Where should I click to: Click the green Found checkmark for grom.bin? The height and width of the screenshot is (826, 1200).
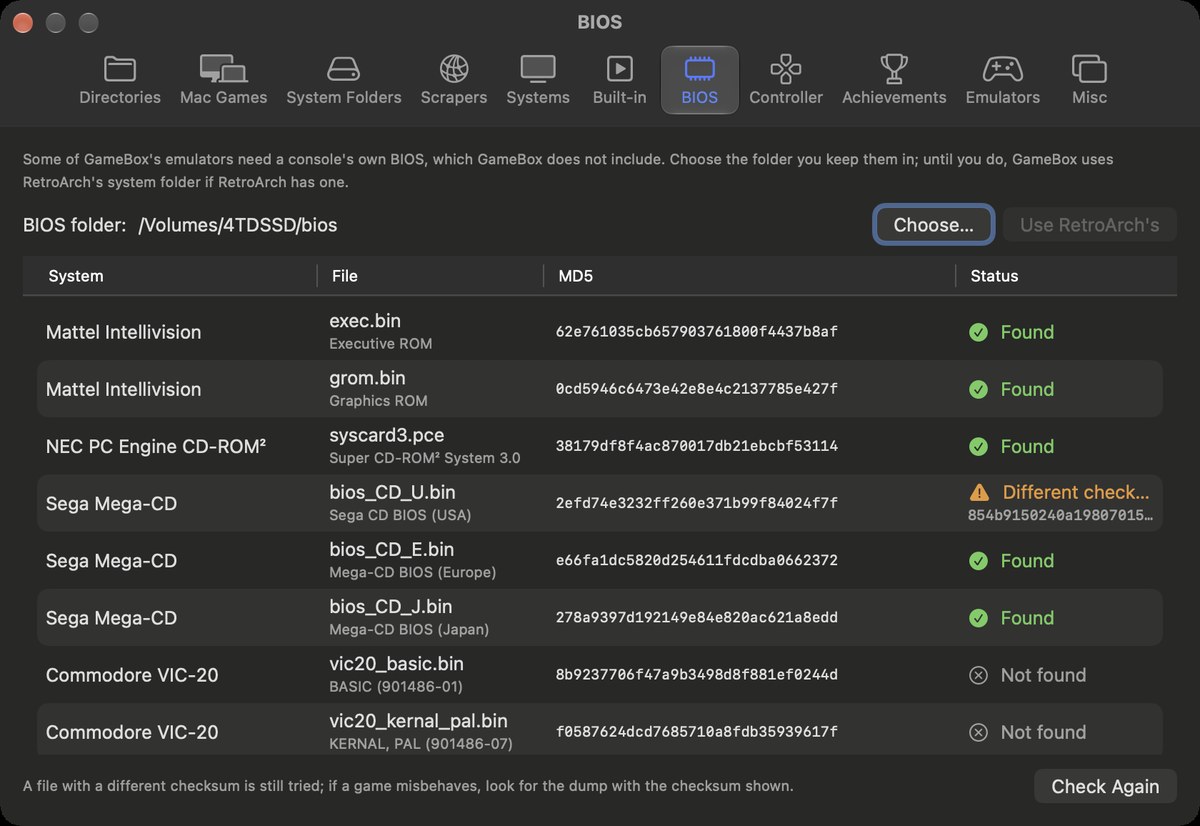979,389
